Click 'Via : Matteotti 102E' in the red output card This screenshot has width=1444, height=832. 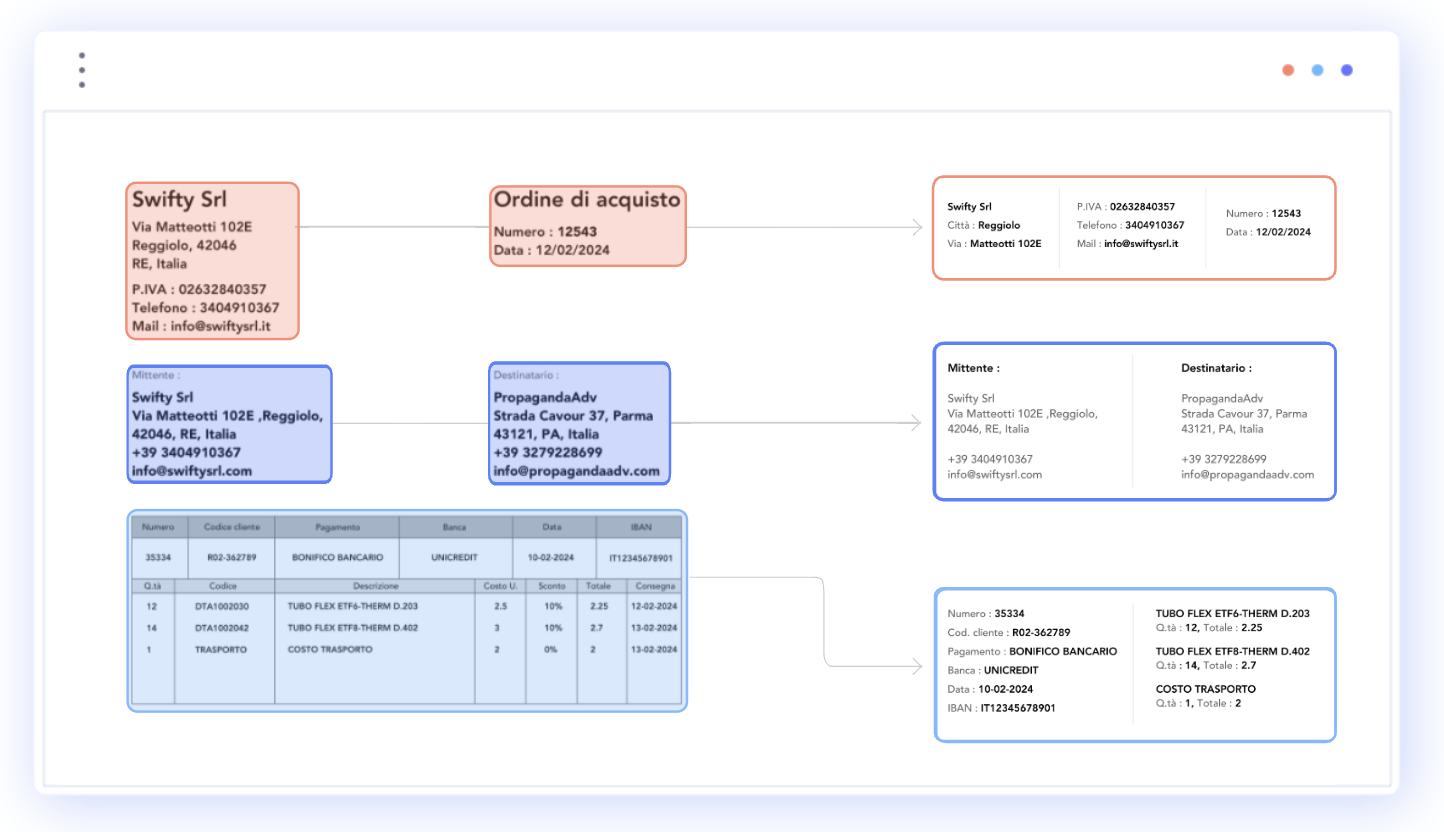[x=995, y=243]
